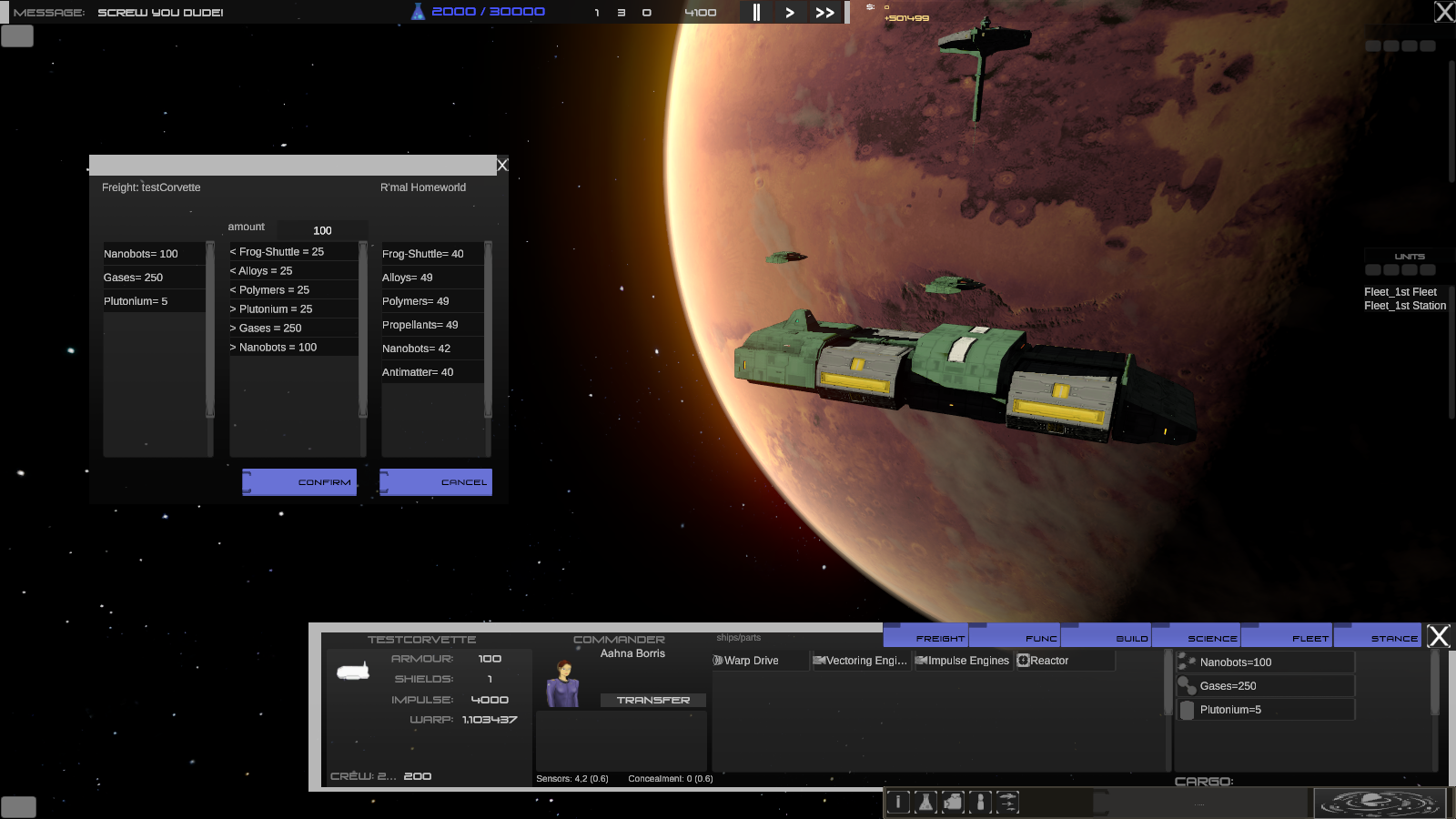Viewport: 1456px width, 819px height.
Task: Select the '< Polymers = 25' transfer entry
Action: point(293,289)
